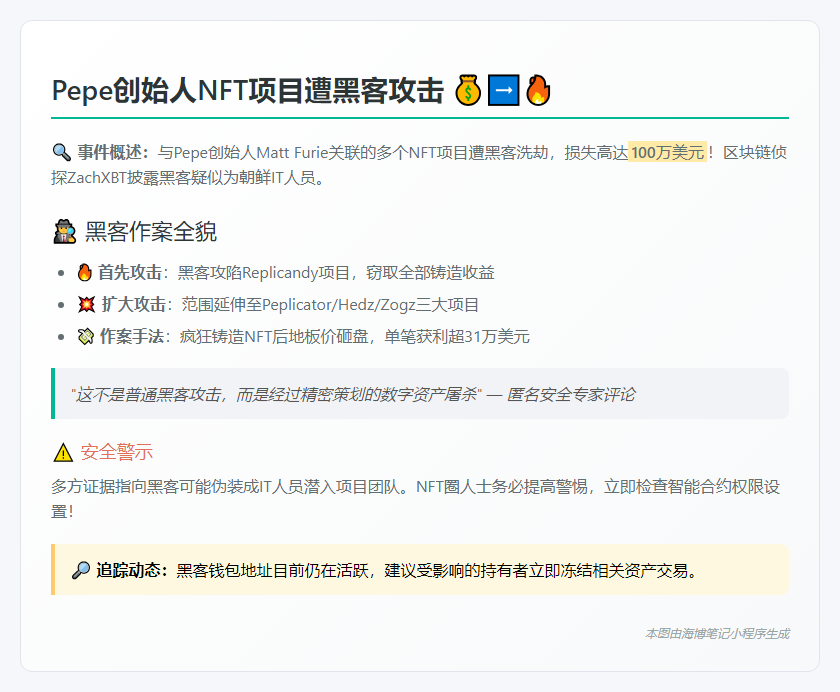Click the 追踪动态 bold label
Image resolution: width=840 pixels, height=692 pixels.
point(128,570)
